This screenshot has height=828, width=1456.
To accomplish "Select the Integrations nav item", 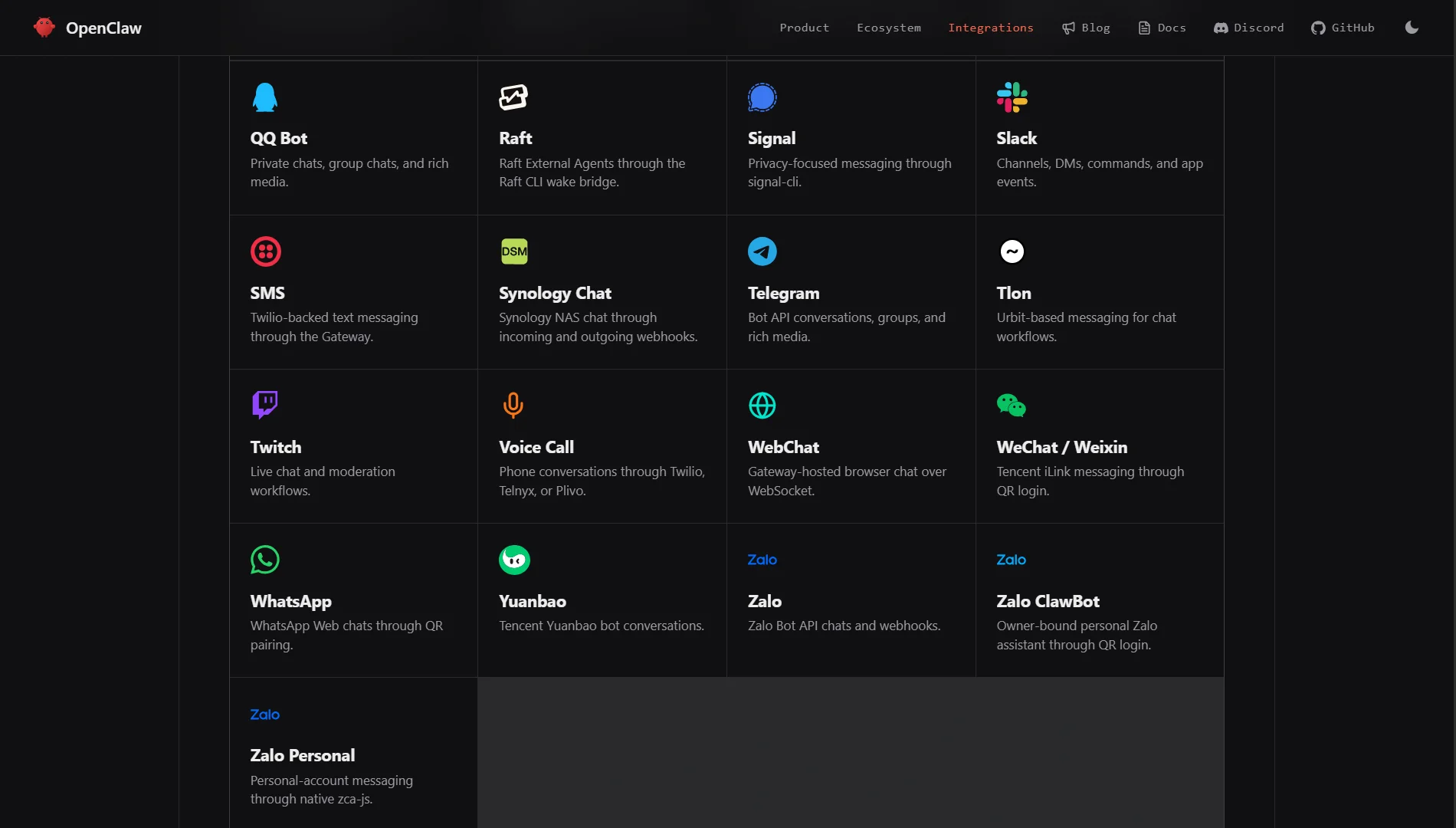I will coord(991,28).
